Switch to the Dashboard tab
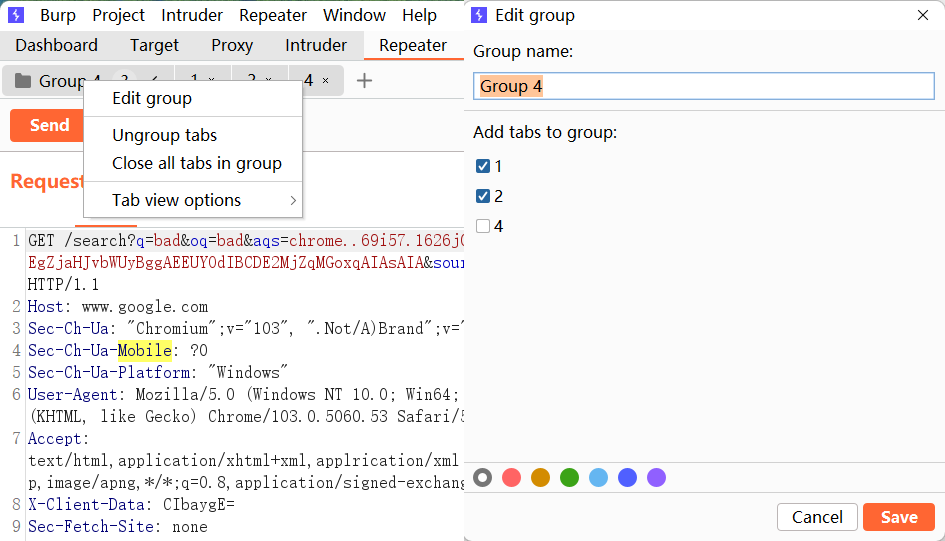 (x=57, y=45)
